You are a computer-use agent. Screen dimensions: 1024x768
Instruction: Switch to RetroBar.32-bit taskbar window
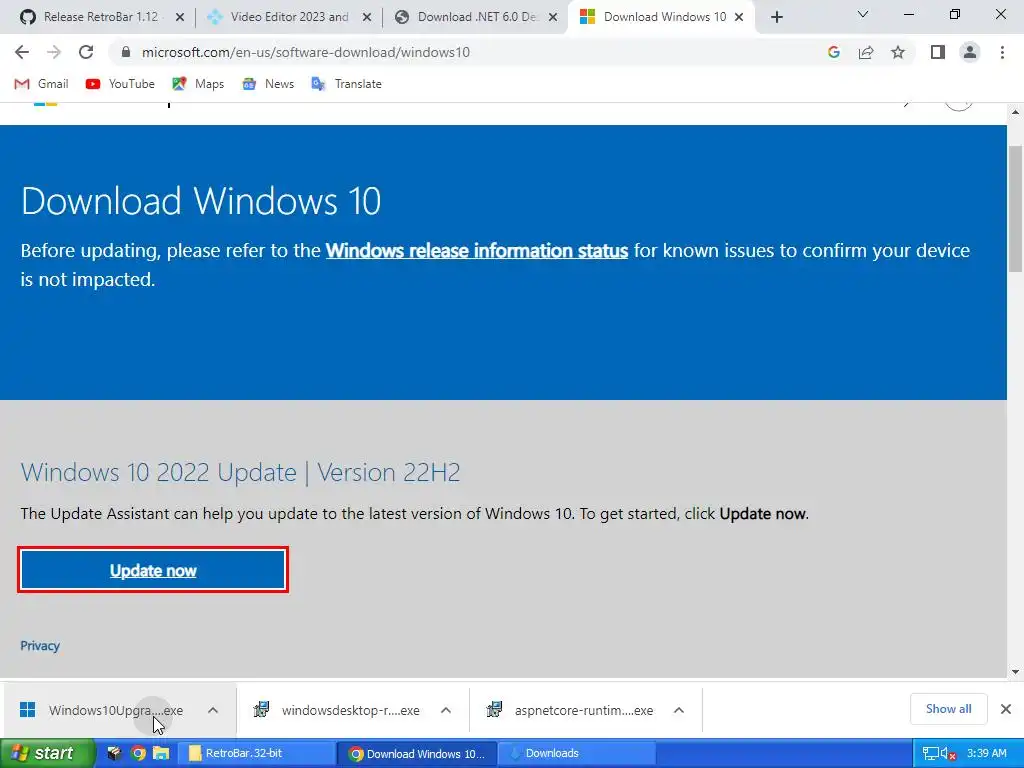click(258, 753)
